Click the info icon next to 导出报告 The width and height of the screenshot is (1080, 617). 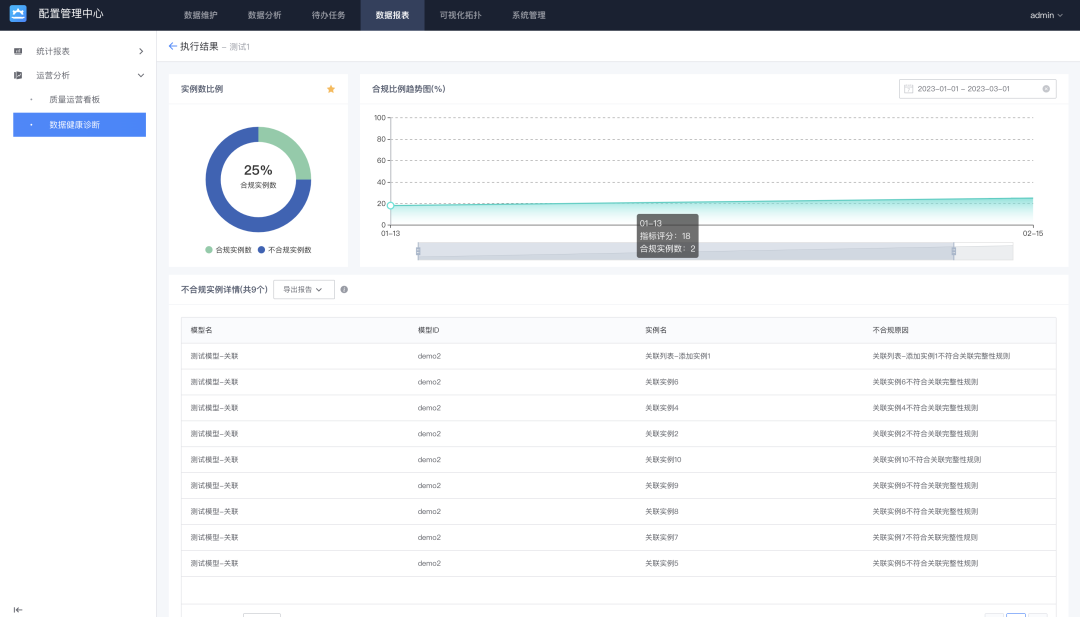344,290
